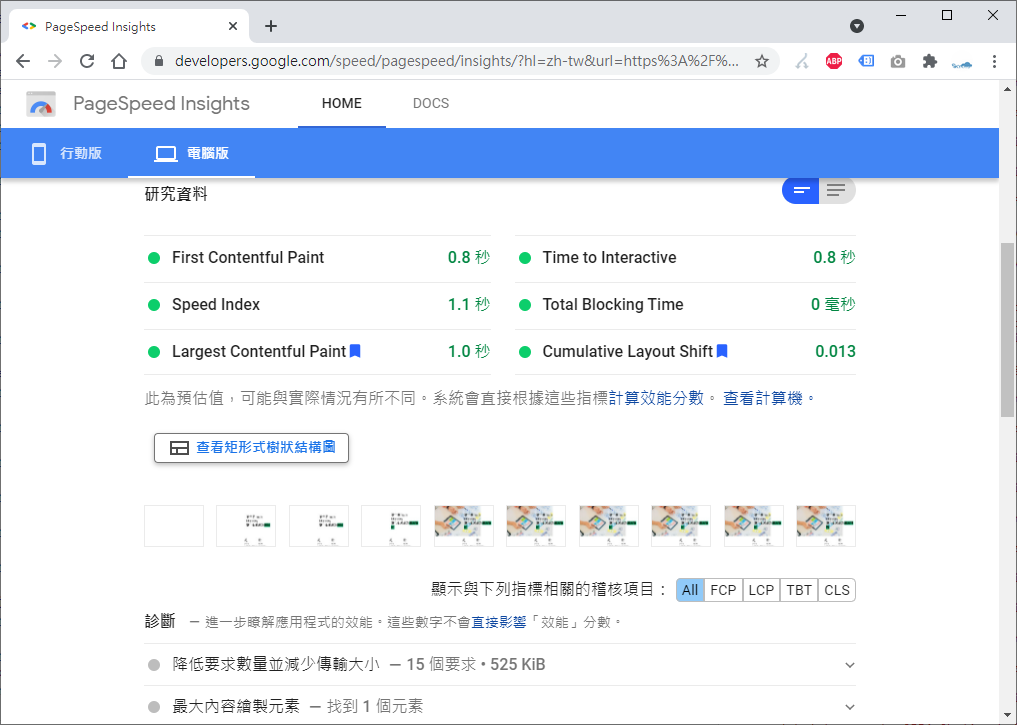The image size is (1017, 725).
Task: Click the profile dropdown circle icon in tab bar
Action: pyautogui.click(x=857, y=26)
